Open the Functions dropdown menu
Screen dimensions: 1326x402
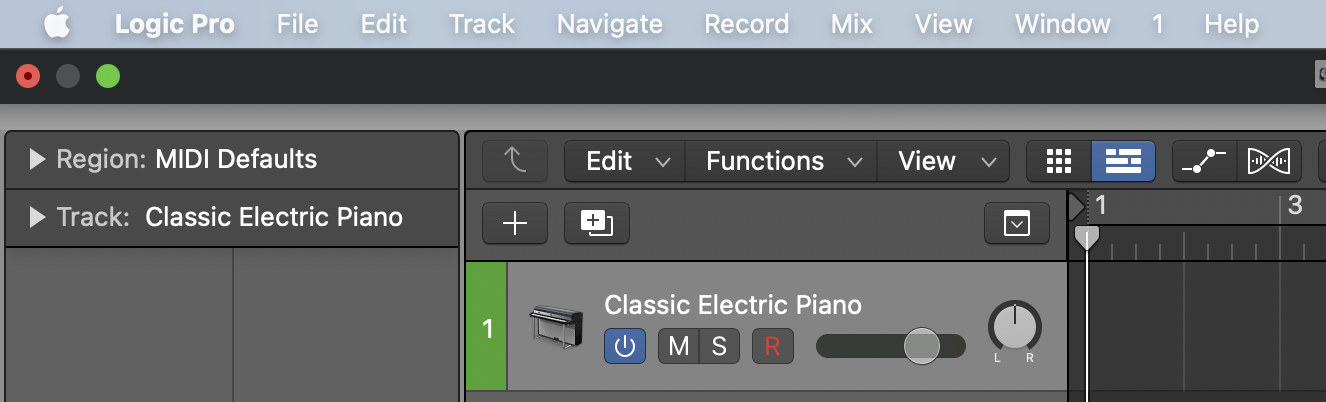click(x=781, y=161)
